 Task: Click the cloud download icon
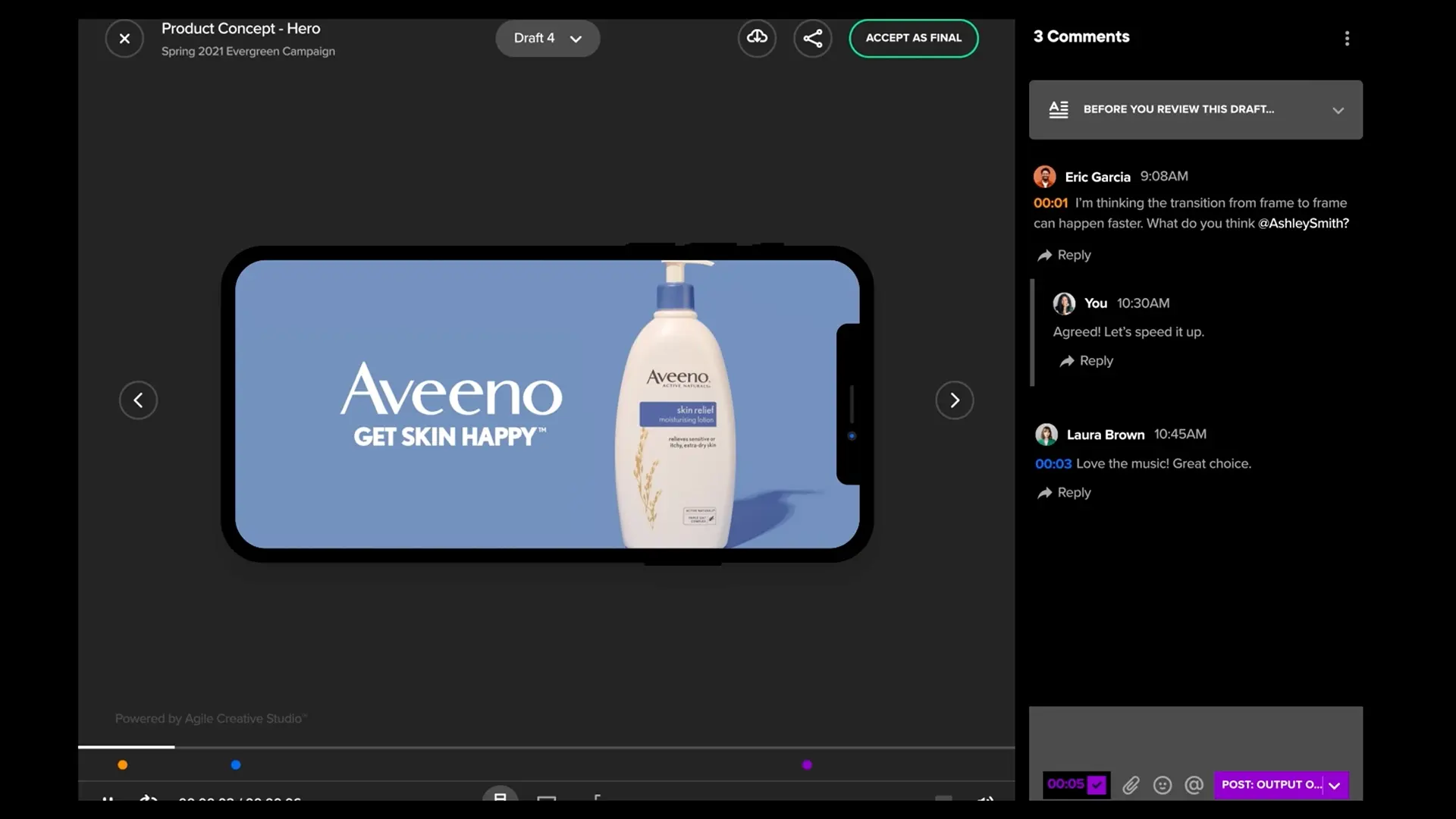coord(757,38)
